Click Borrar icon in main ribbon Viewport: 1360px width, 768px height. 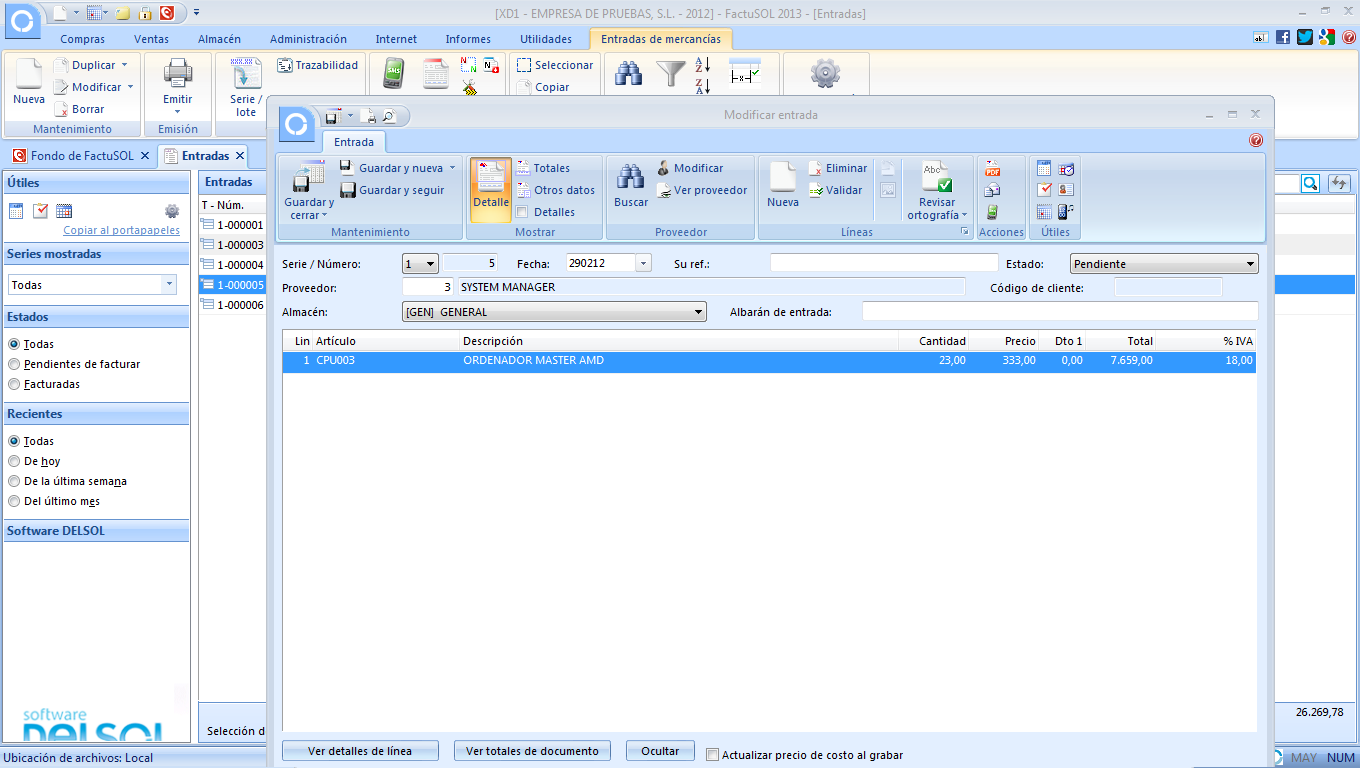(61, 109)
